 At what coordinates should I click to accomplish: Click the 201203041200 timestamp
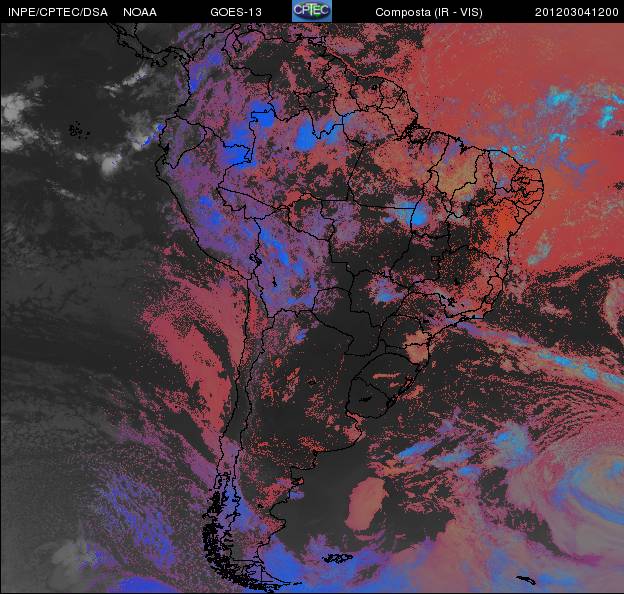click(577, 12)
